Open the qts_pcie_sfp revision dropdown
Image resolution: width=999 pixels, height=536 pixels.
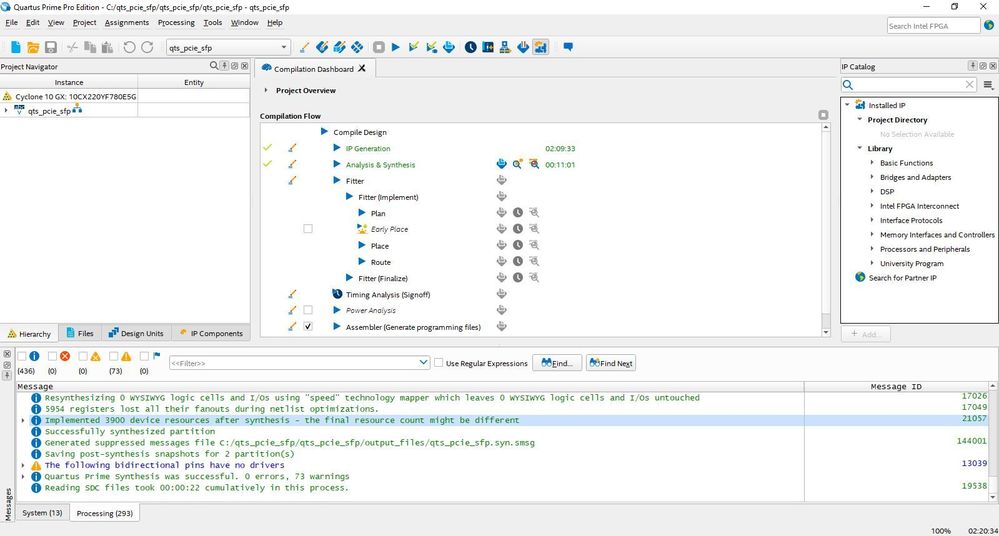click(x=284, y=47)
